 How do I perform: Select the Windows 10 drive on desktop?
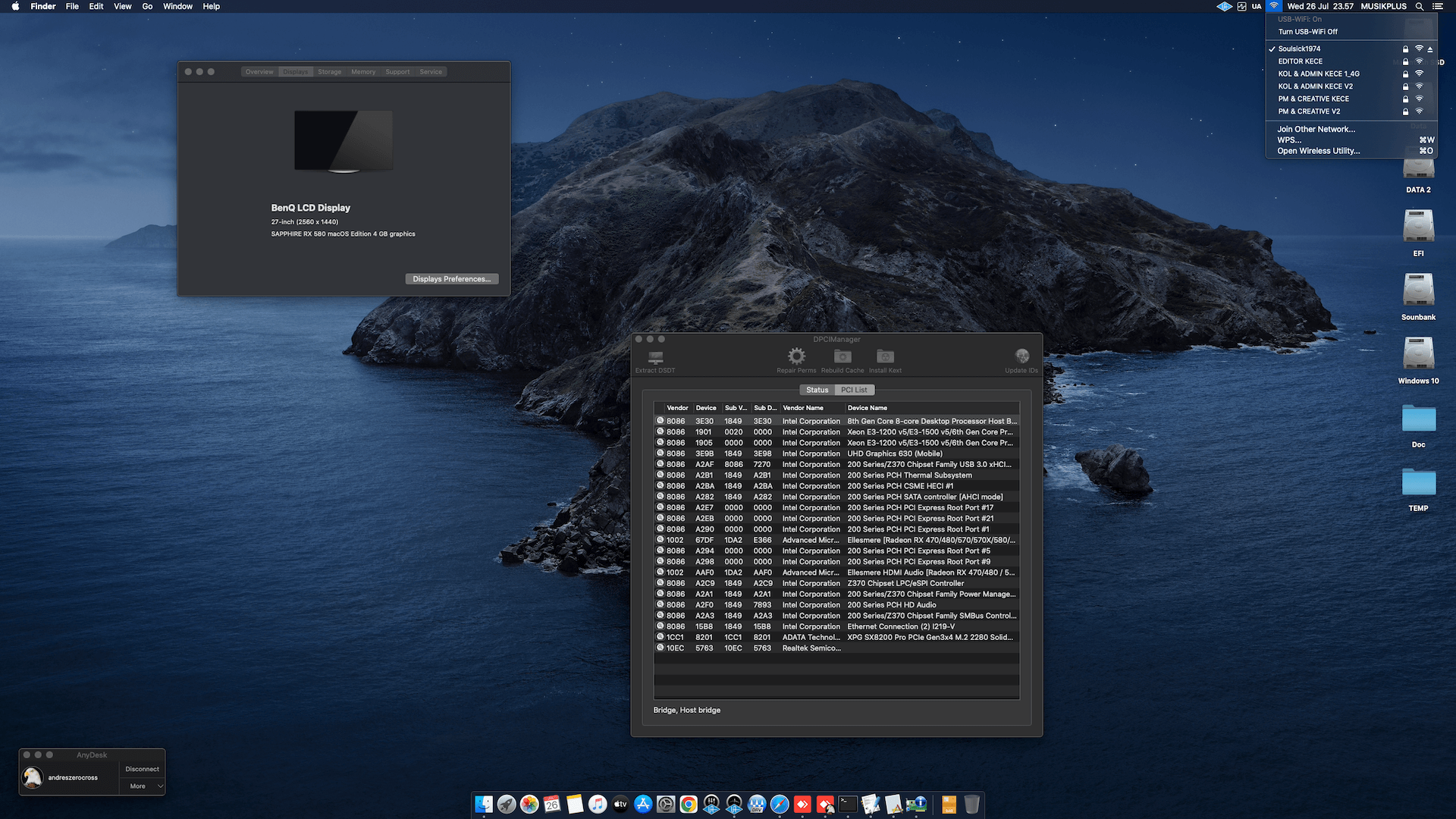(1418, 359)
